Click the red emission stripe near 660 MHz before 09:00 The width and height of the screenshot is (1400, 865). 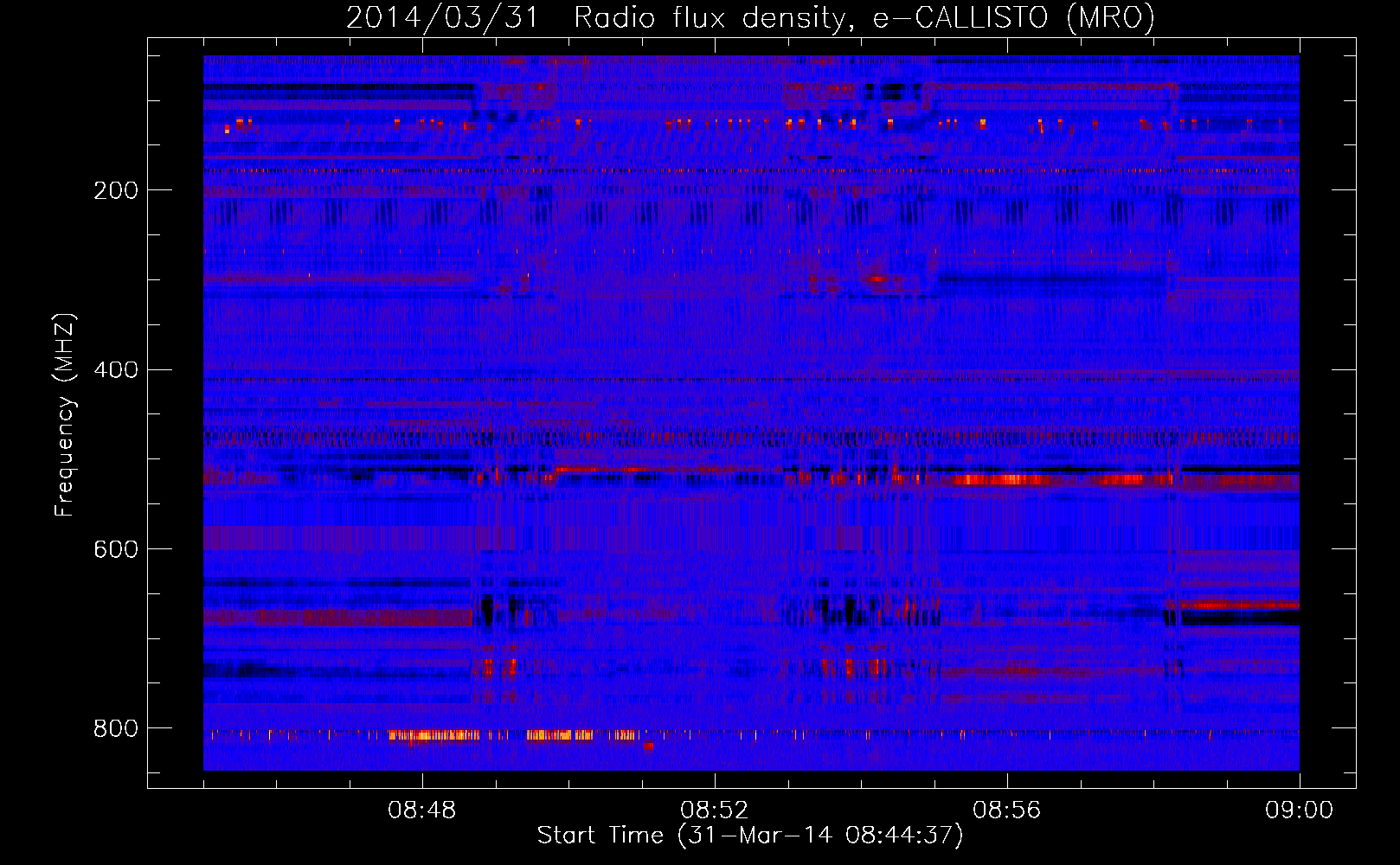(1240, 605)
